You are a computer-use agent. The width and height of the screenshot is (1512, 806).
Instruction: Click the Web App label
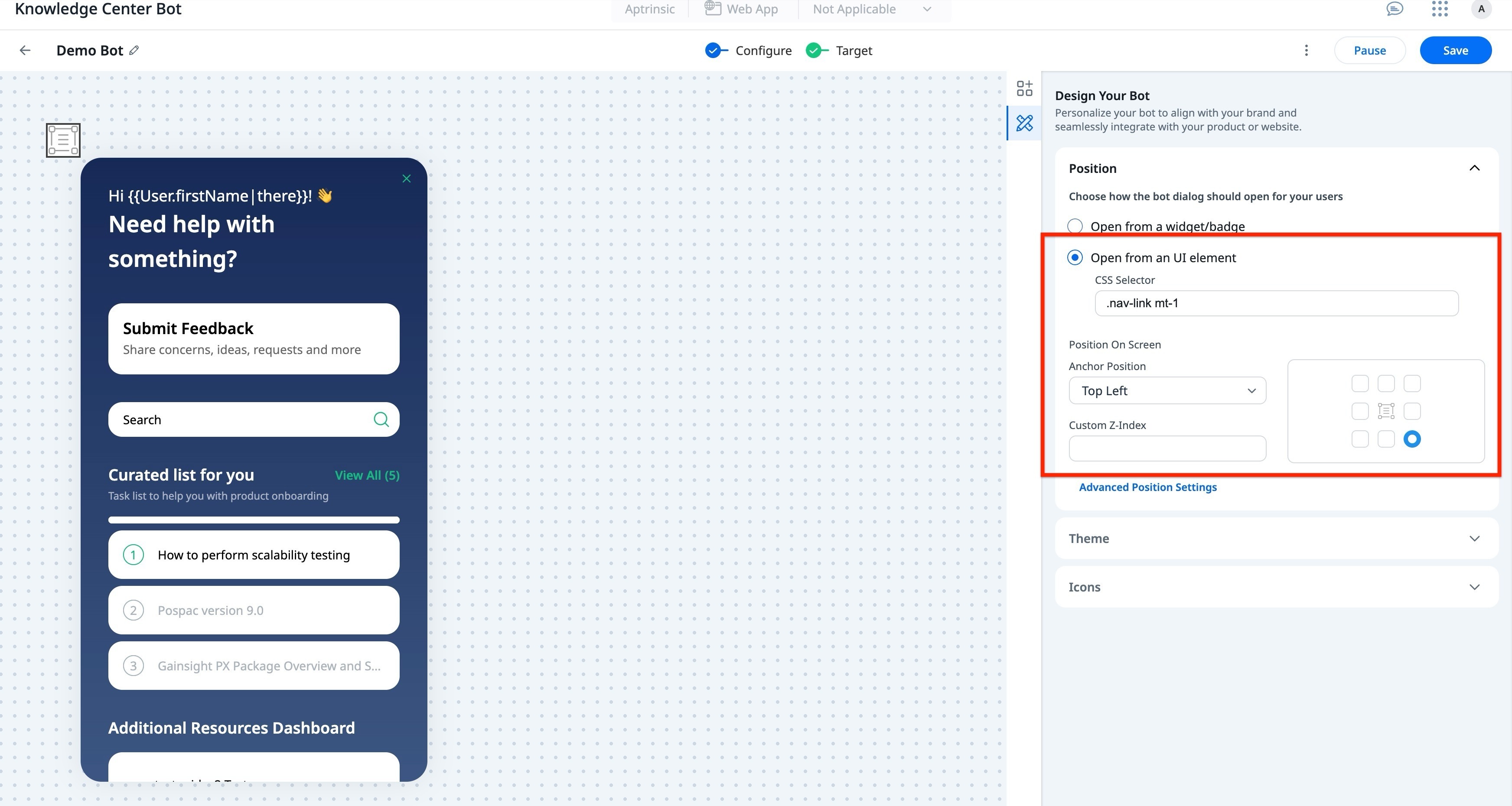click(x=752, y=9)
